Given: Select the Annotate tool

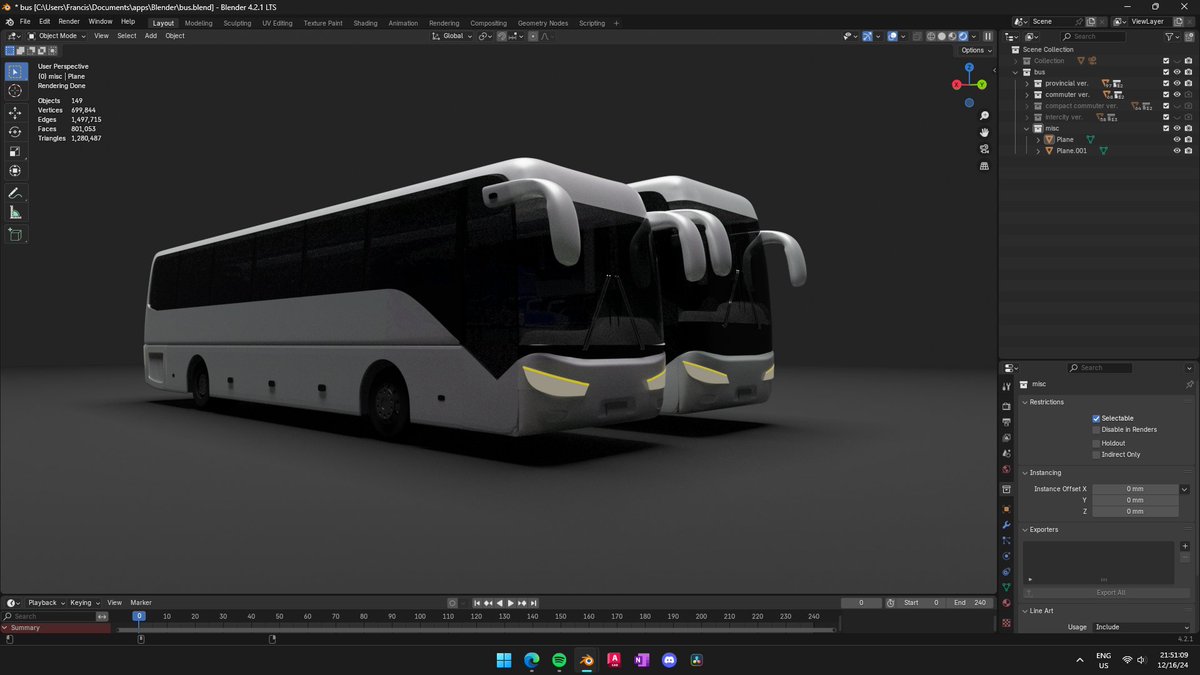Looking at the screenshot, I should pos(15,193).
